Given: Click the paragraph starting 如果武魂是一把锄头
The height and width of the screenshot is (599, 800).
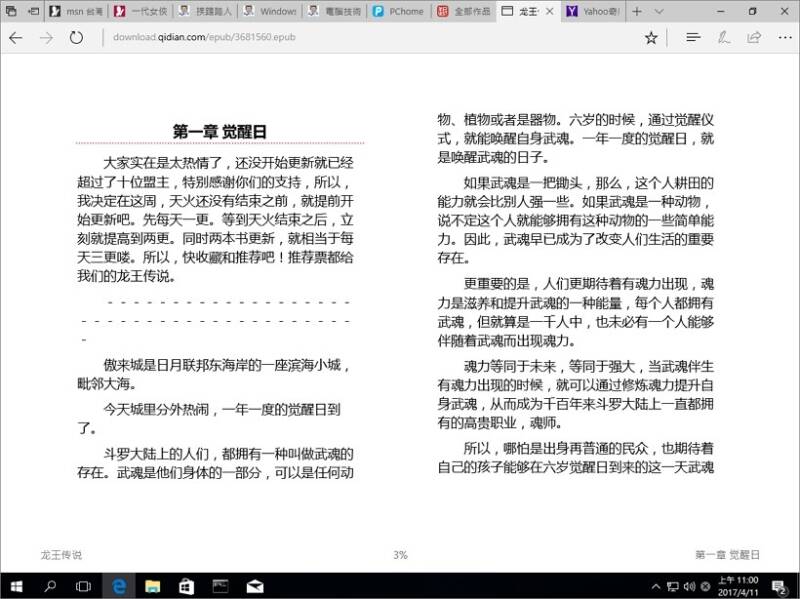Looking at the screenshot, I should pos(576,220).
